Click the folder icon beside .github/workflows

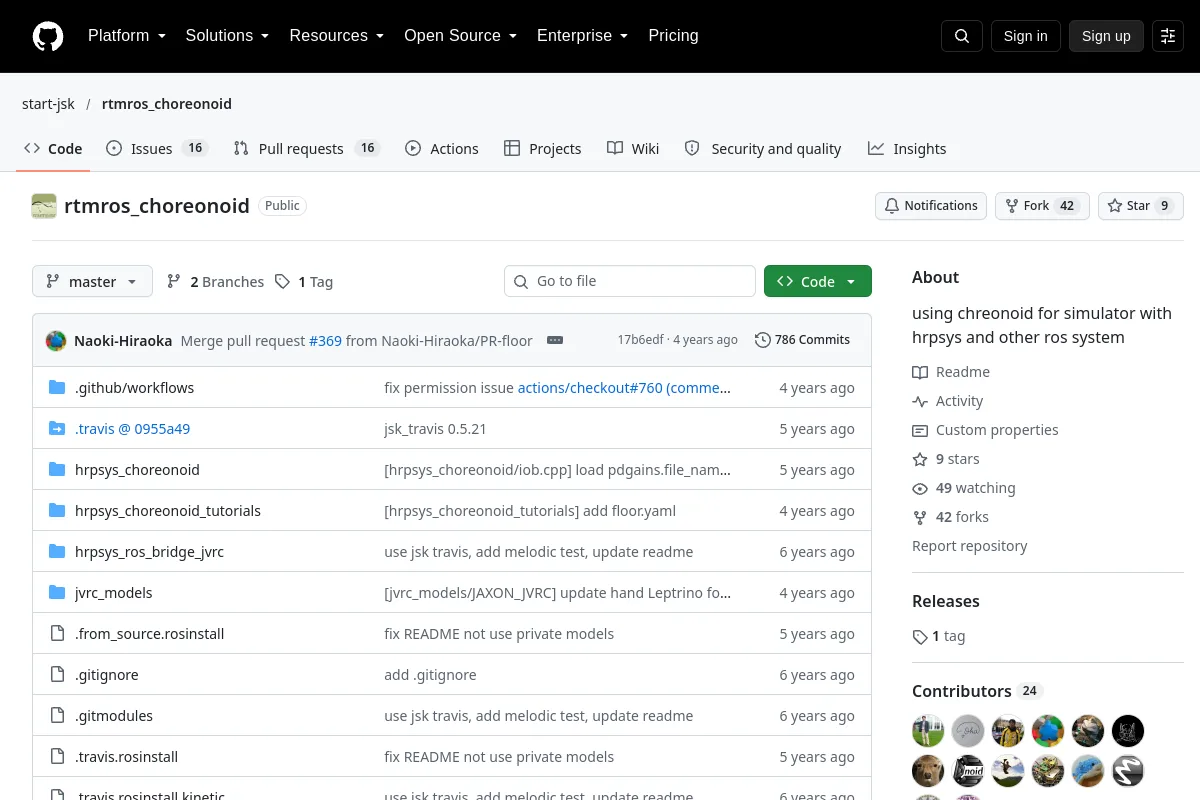[57, 388]
